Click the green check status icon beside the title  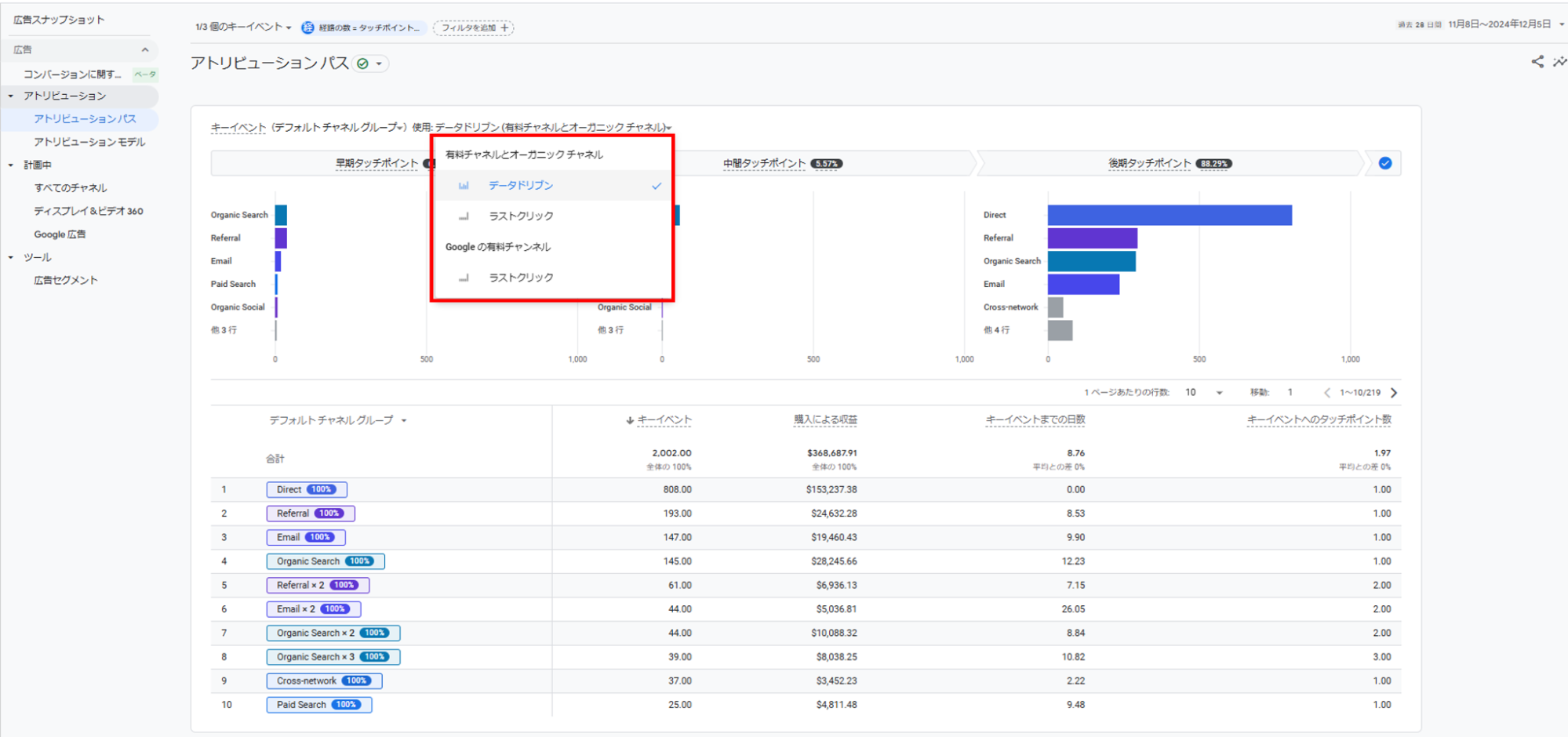pyautogui.click(x=362, y=64)
